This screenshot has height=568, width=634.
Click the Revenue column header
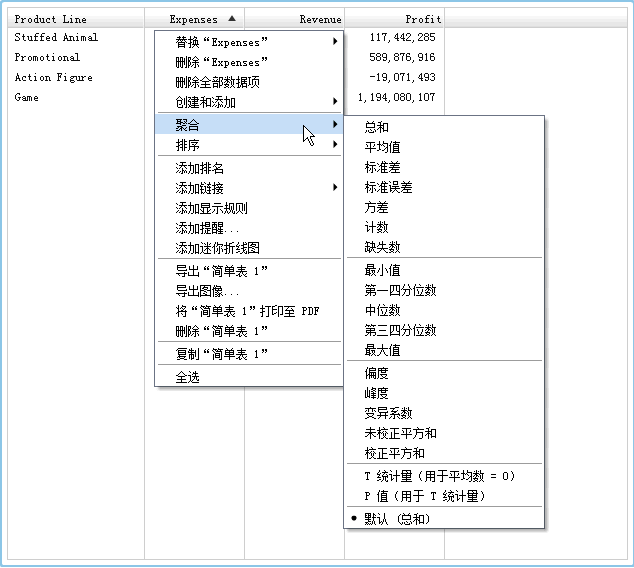point(294,19)
